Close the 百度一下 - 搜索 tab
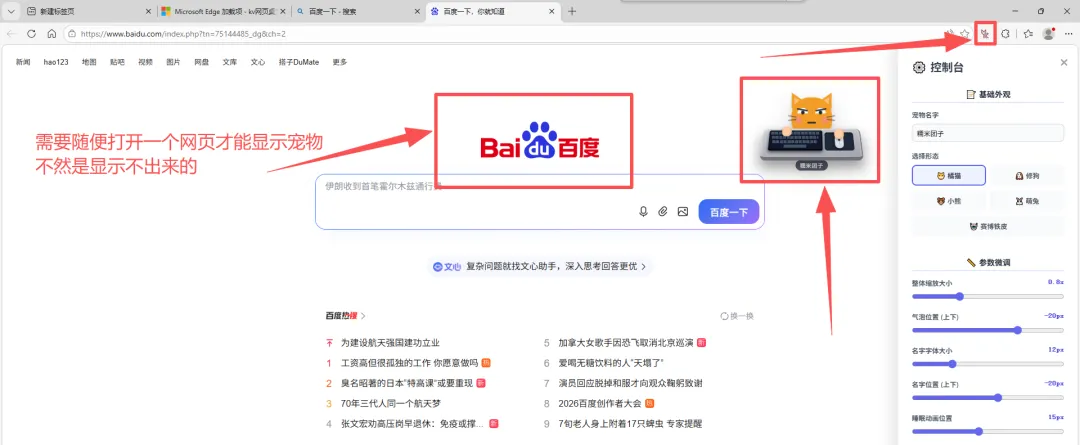This screenshot has height=445, width=1080. (x=416, y=12)
